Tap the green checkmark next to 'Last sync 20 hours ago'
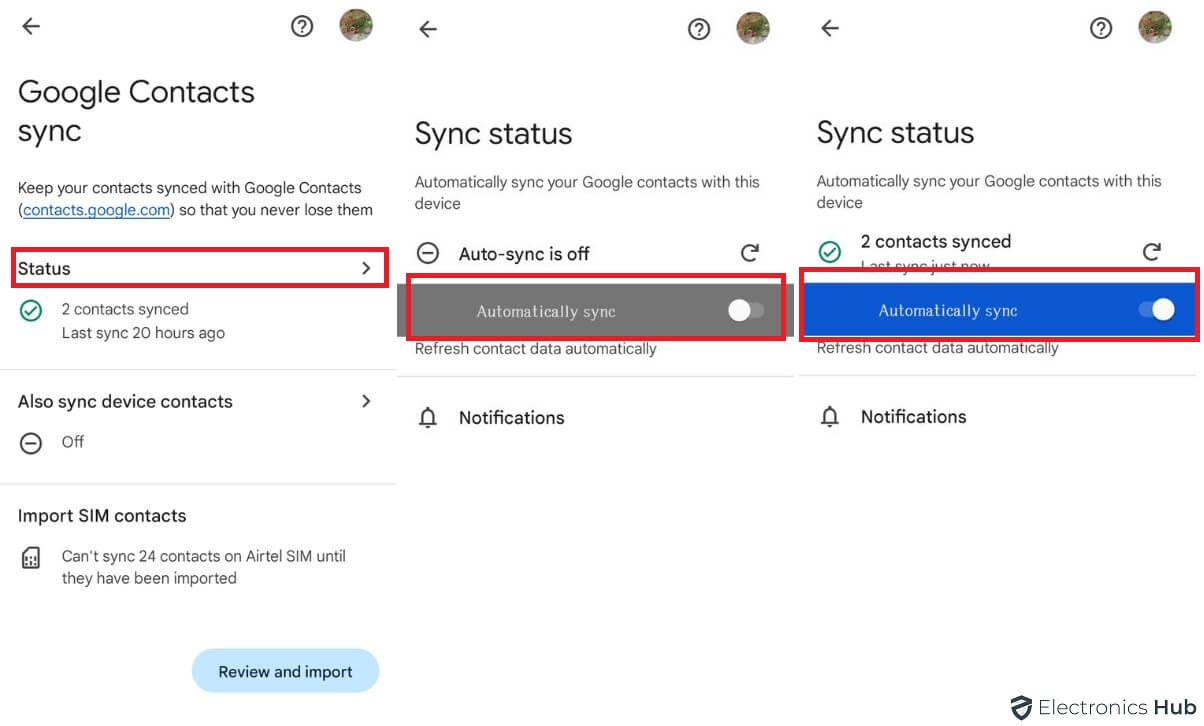The image size is (1204, 726). coord(31,311)
